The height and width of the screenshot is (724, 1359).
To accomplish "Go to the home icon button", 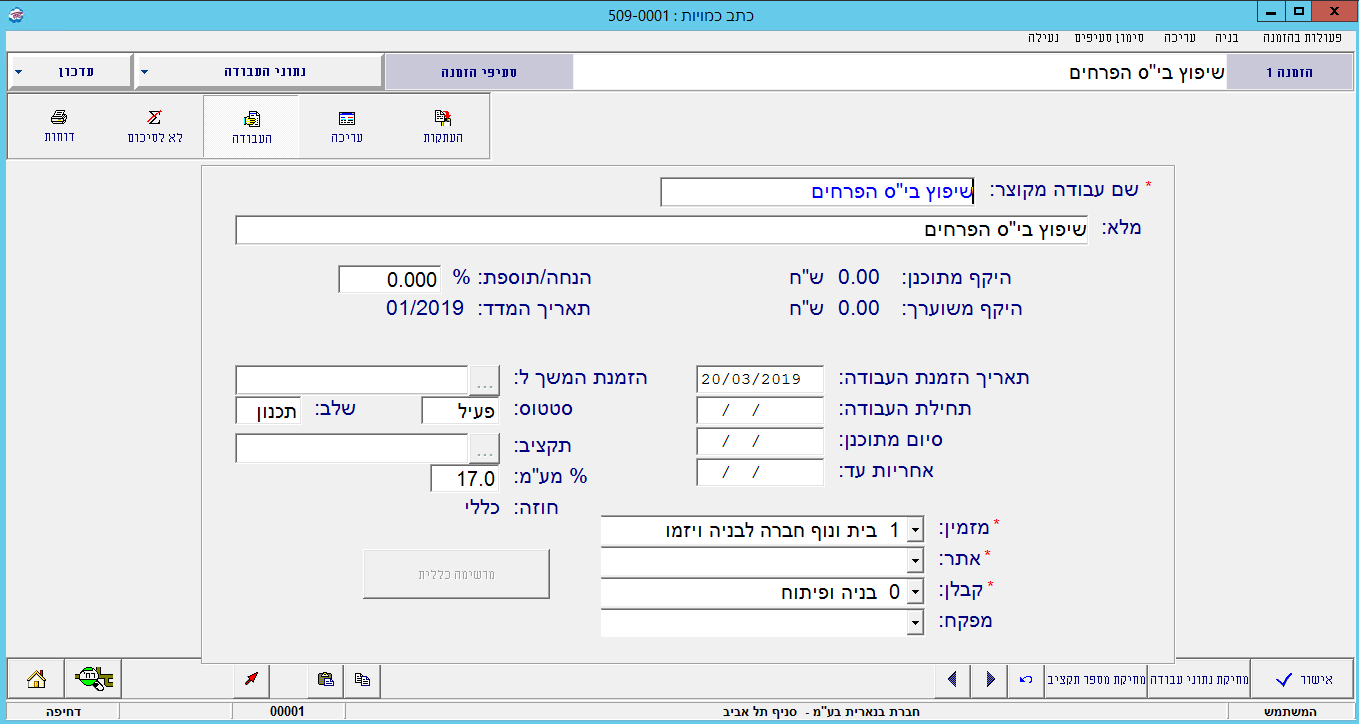I will [36, 679].
